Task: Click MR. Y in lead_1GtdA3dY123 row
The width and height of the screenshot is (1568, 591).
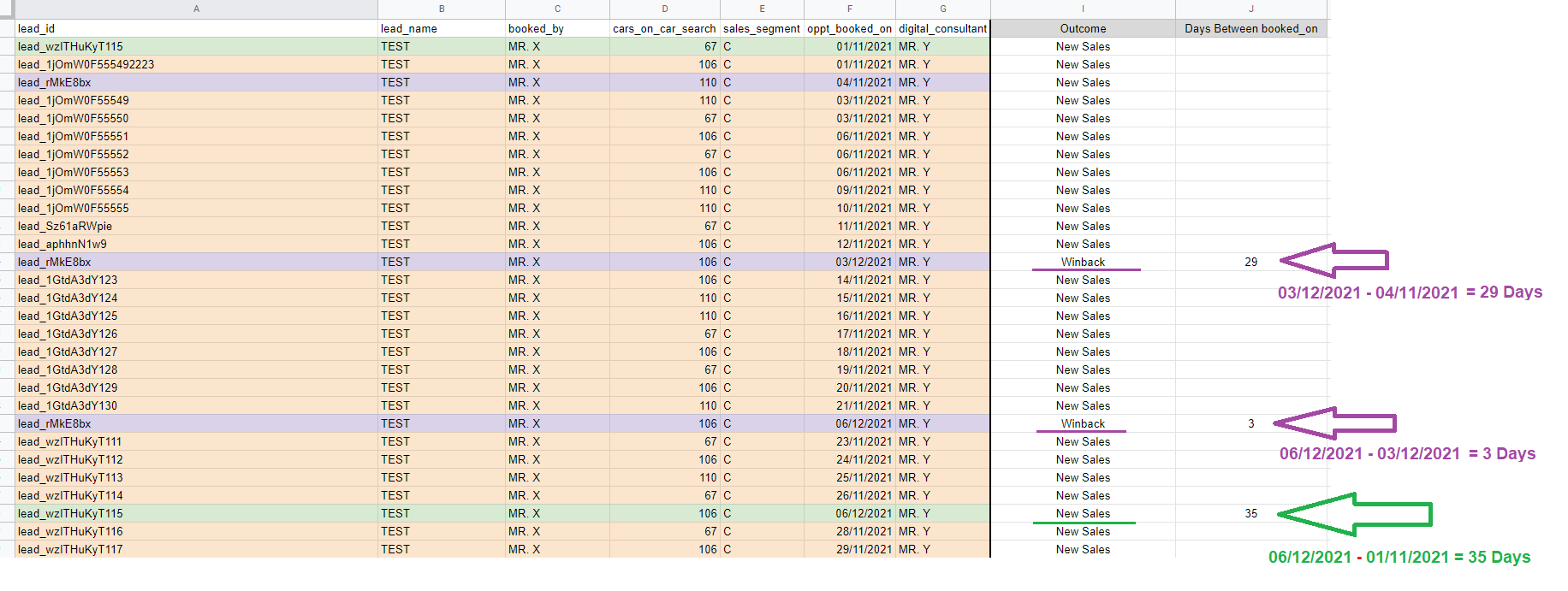Action: tap(943, 280)
